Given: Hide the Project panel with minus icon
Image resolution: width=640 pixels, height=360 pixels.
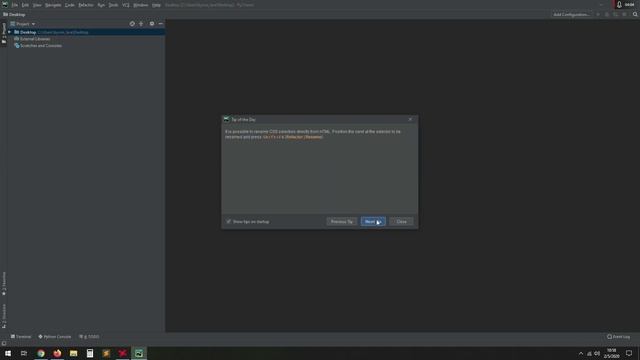Looking at the screenshot, I should coord(161,24).
